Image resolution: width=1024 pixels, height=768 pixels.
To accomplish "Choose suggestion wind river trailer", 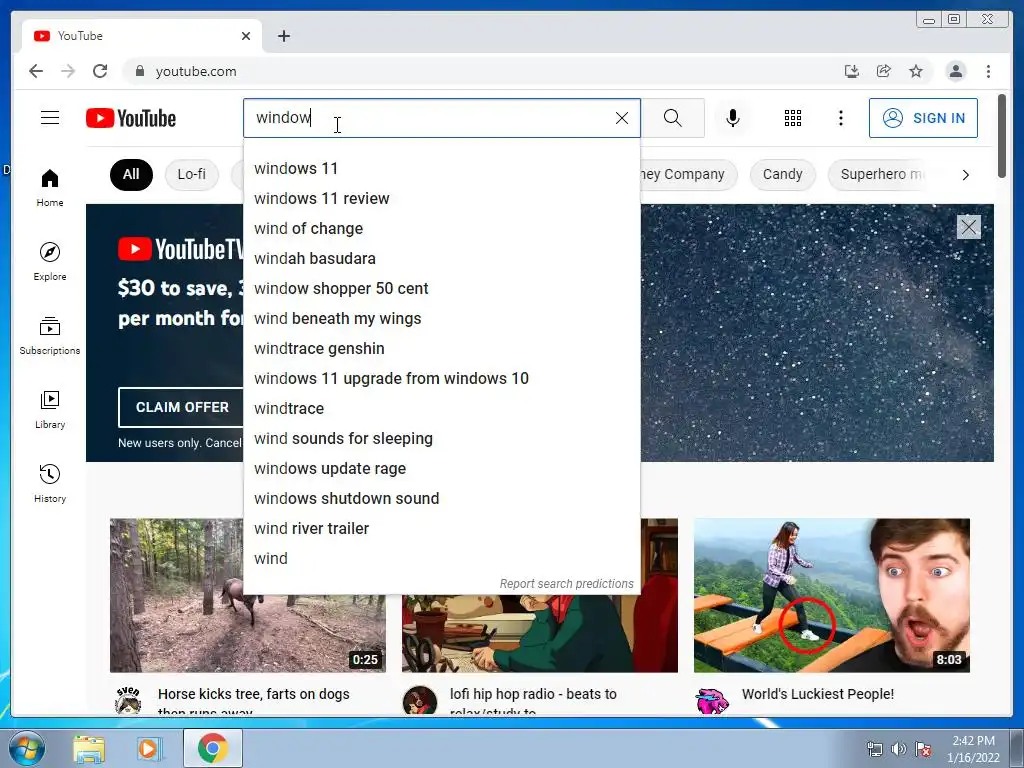I will point(441,529).
